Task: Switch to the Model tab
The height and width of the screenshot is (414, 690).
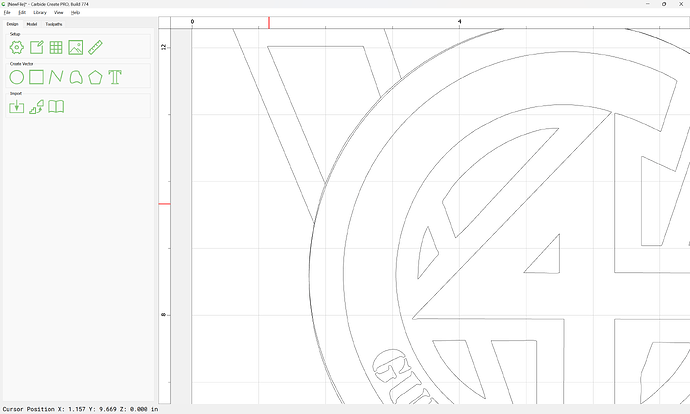Action: (32, 24)
